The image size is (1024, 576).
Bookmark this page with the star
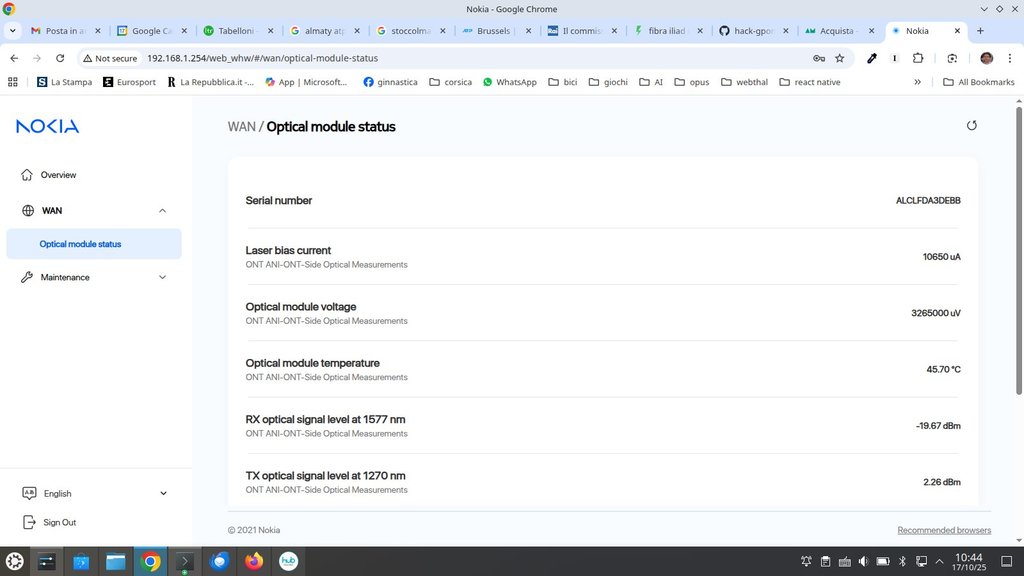[840, 58]
